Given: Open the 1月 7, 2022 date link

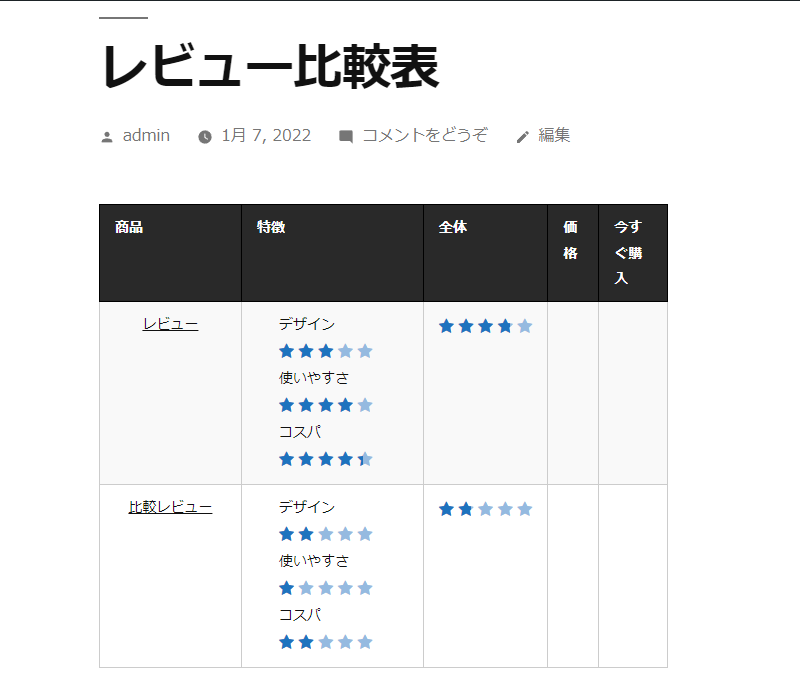Looking at the screenshot, I should point(266,135).
